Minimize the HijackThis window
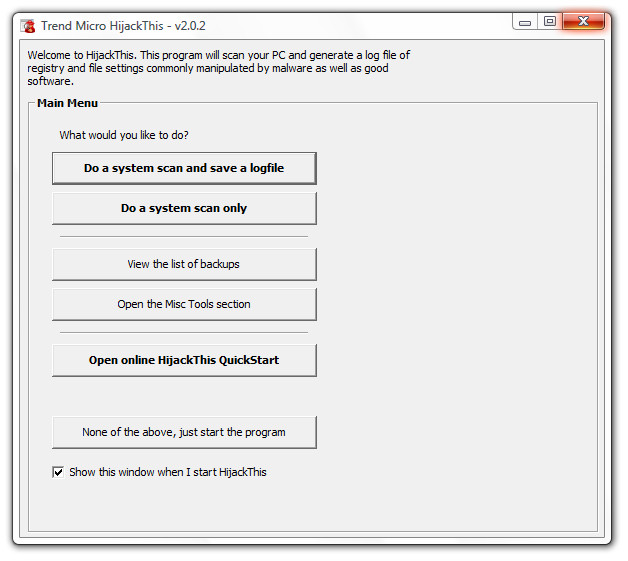628x561 pixels. coord(525,22)
